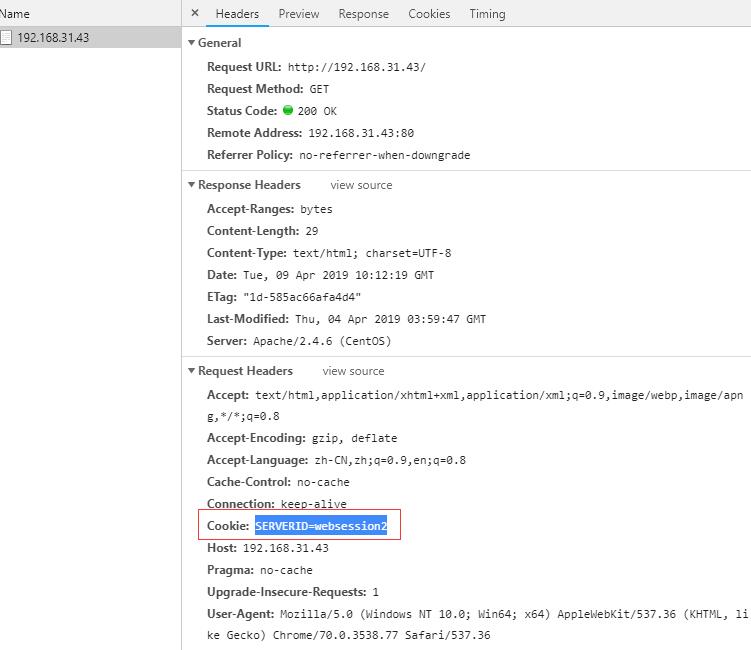Switch to the Headers tab
The width and height of the screenshot is (751, 650).
(x=237, y=14)
